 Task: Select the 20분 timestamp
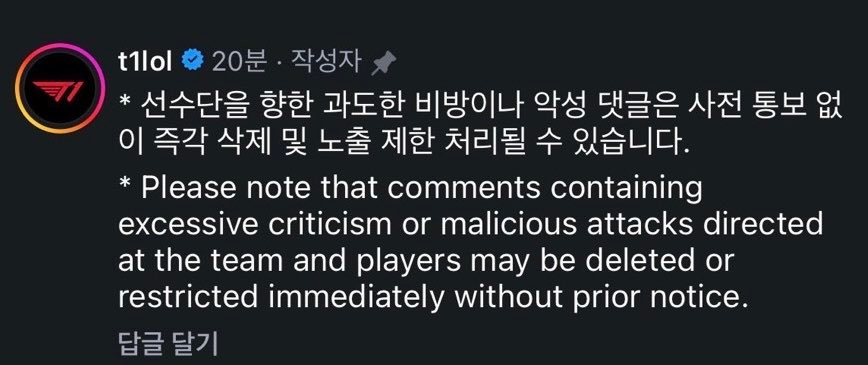(240, 63)
